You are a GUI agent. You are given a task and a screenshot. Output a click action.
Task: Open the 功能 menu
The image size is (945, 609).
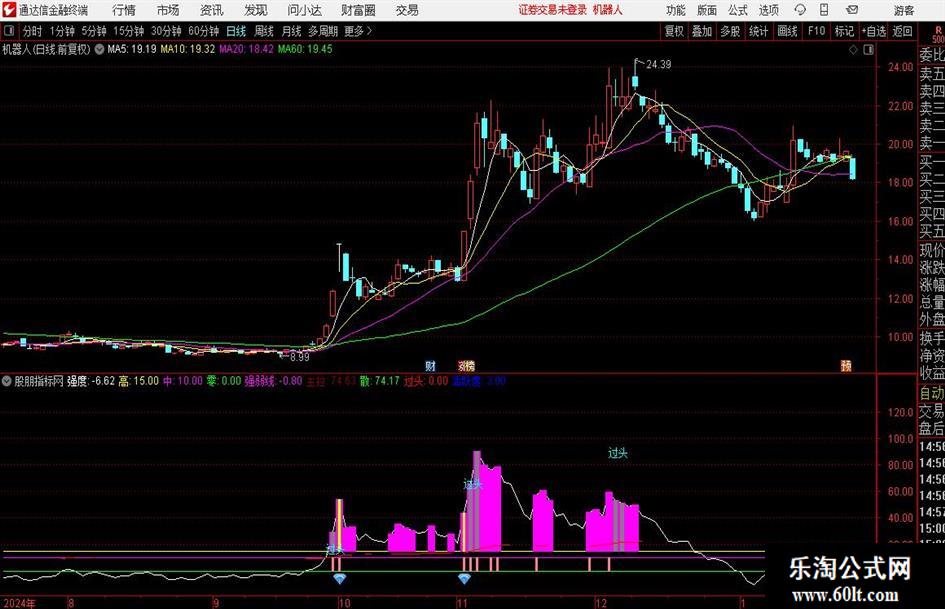(676, 10)
